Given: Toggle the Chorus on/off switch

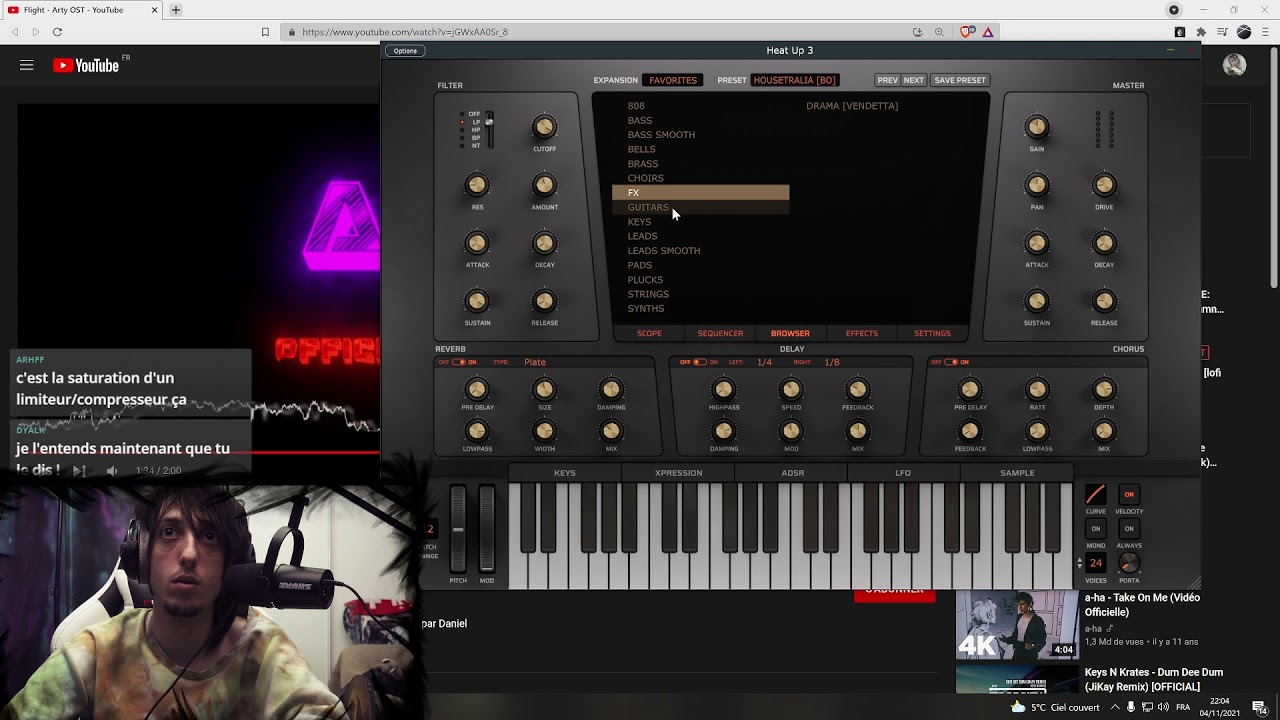Looking at the screenshot, I should (x=950, y=362).
